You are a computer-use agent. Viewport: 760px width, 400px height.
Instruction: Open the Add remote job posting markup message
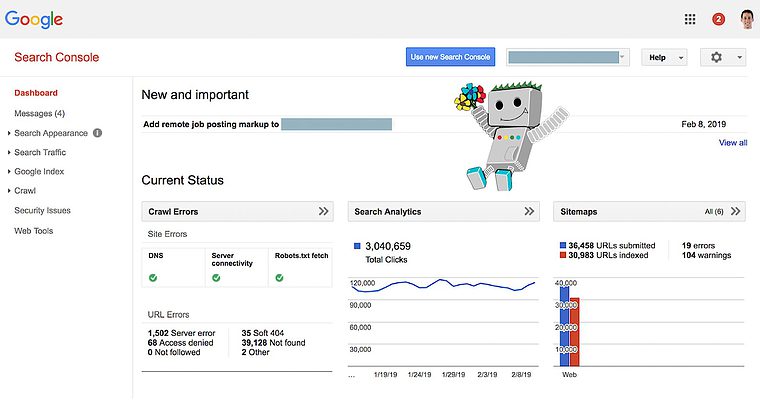coord(211,124)
